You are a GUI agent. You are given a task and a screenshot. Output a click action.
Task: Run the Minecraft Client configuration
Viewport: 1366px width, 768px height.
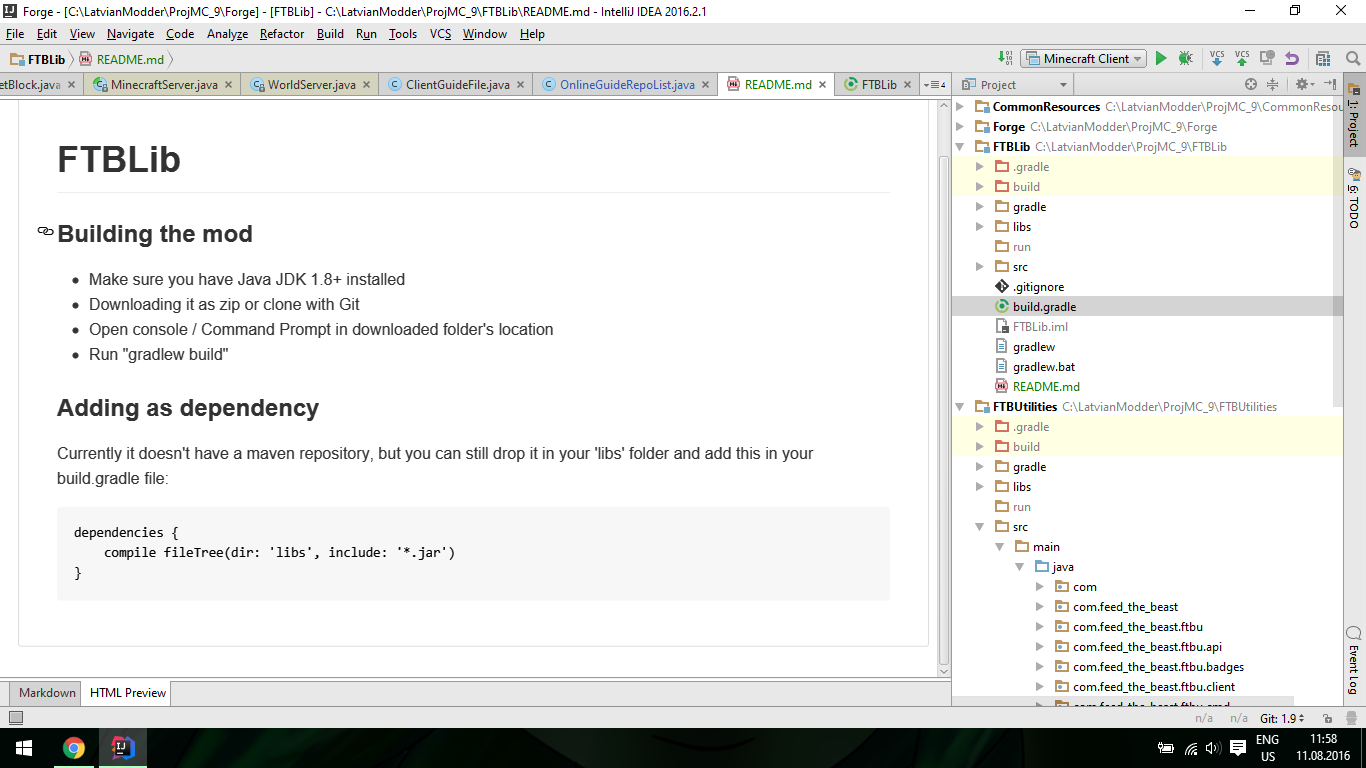pyautogui.click(x=1161, y=59)
